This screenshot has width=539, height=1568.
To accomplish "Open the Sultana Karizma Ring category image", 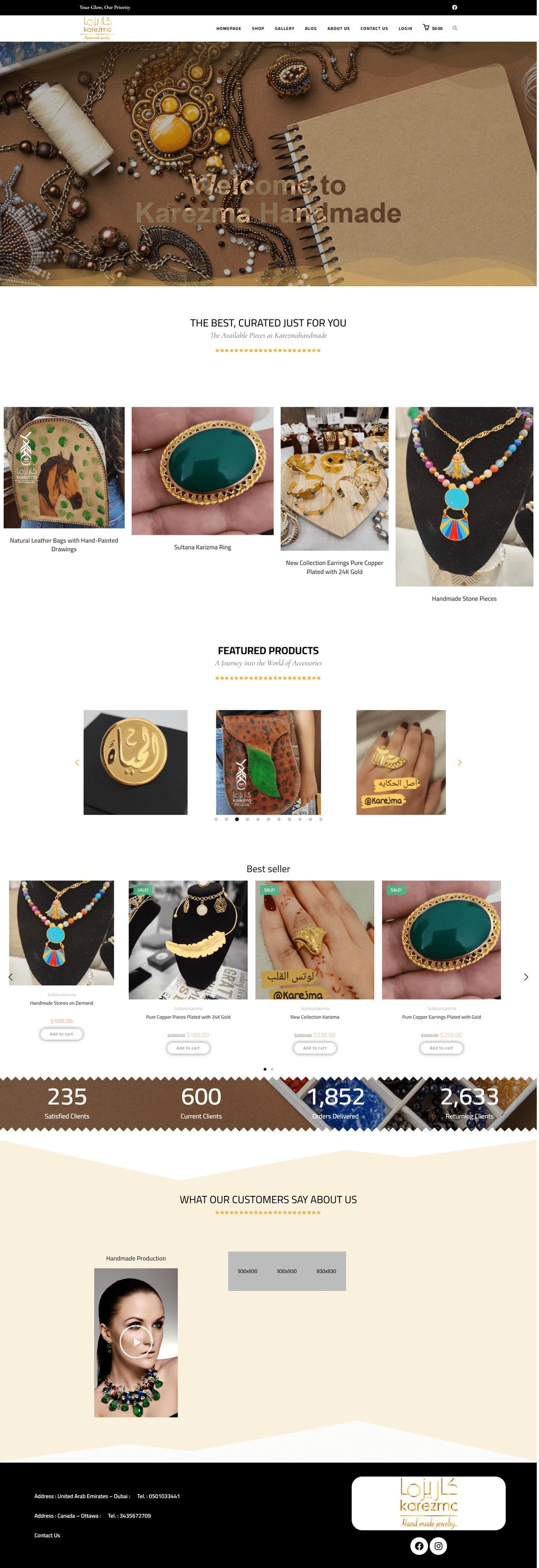I will click(203, 471).
